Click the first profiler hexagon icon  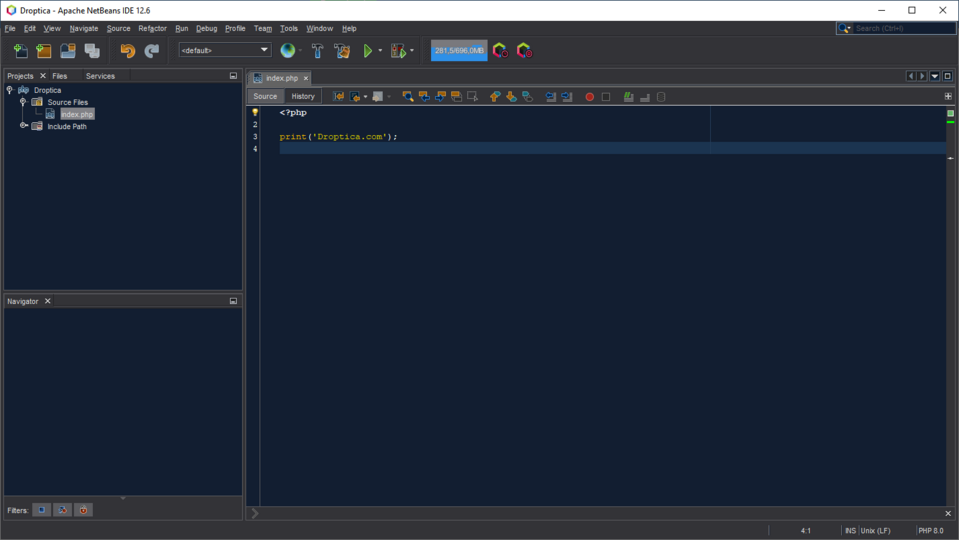coord(500,51)
